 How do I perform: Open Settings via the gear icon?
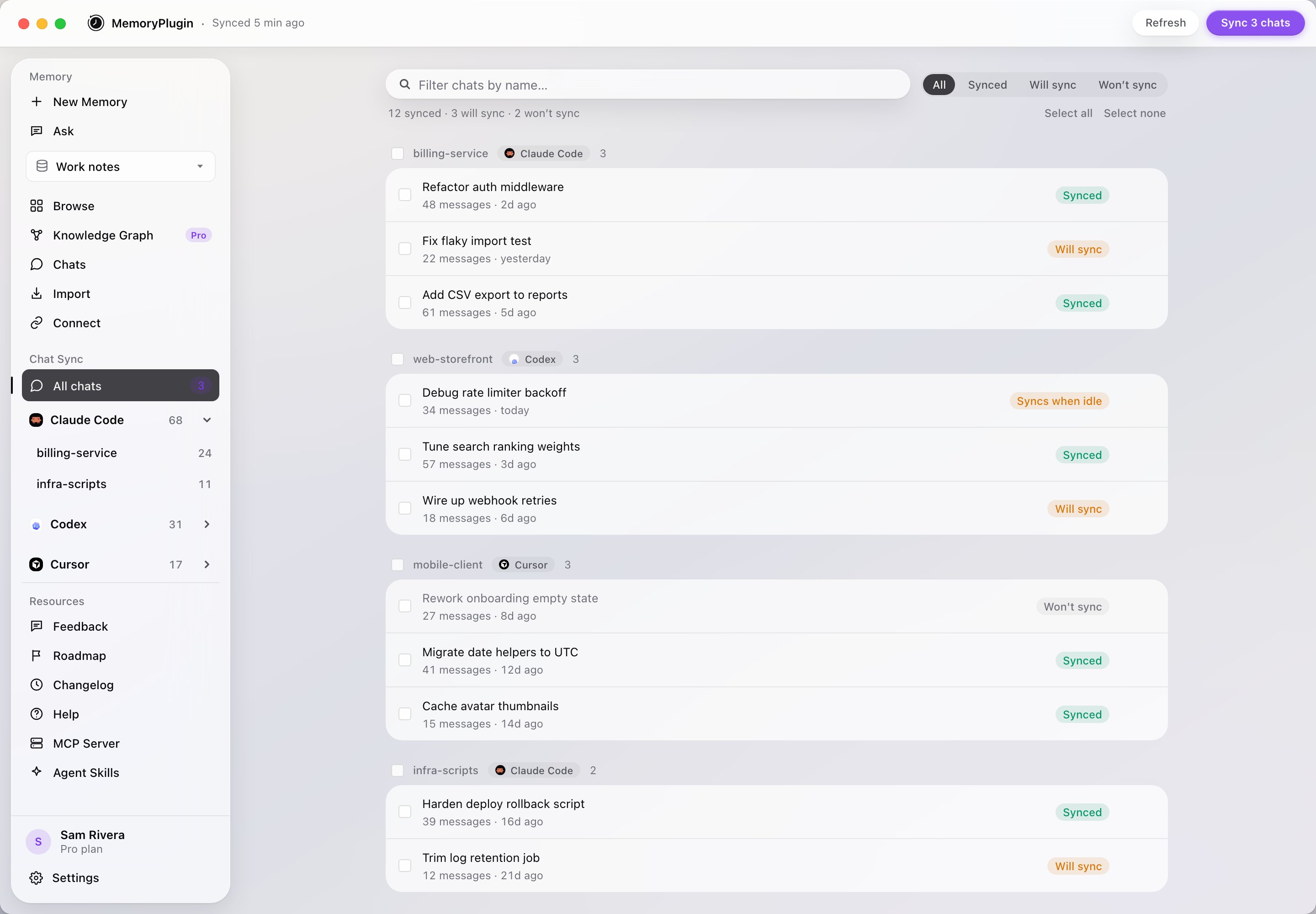(36, 877)
